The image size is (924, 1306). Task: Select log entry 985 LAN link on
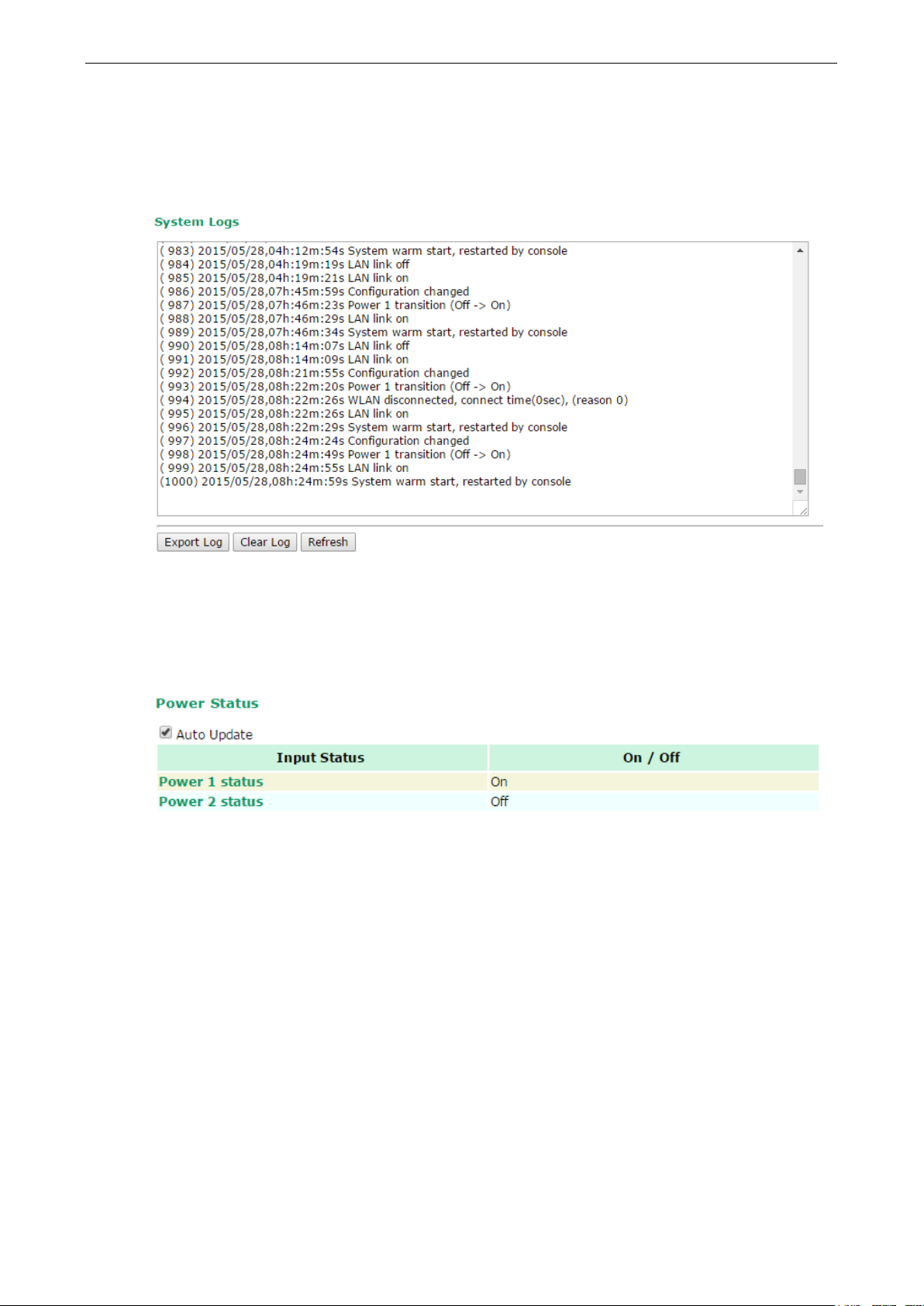click(284, 278)
